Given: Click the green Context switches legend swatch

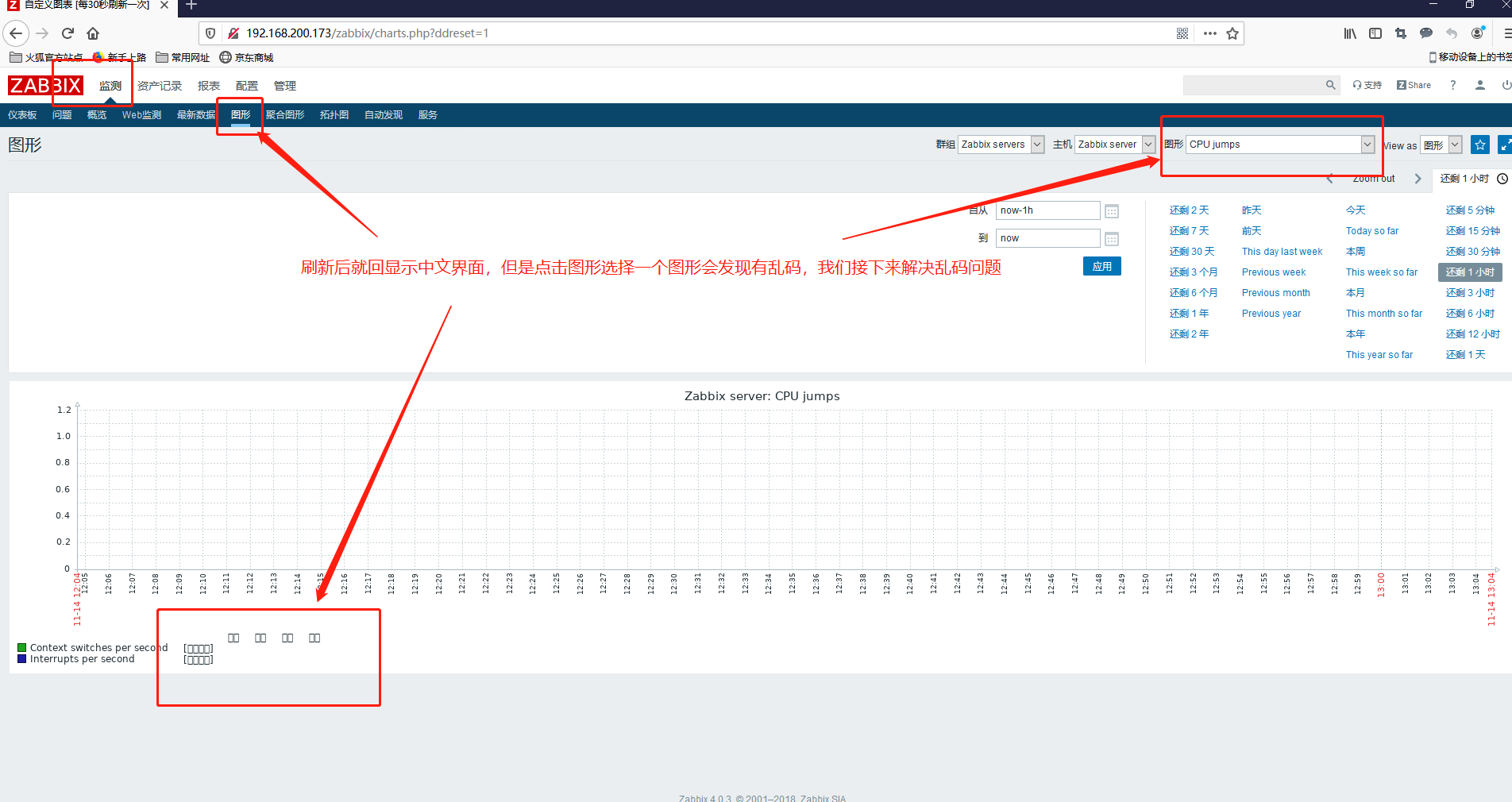Looking at the screenshot, I should [x=22, y=648].
